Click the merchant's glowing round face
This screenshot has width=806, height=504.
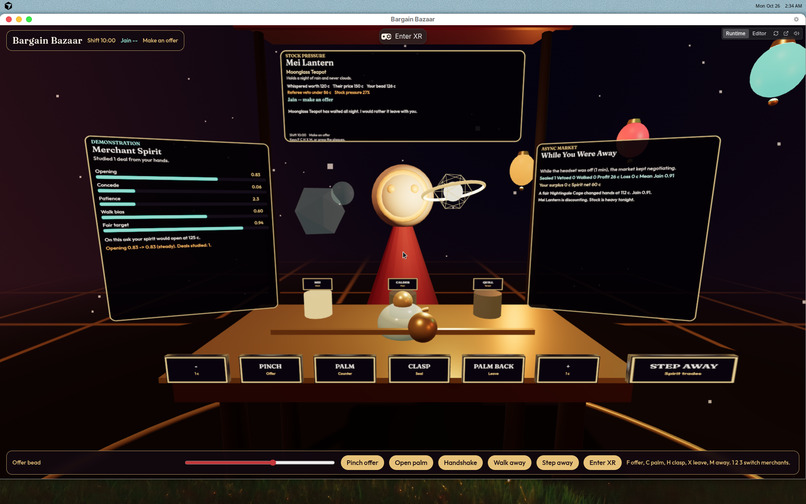point(402,195)
